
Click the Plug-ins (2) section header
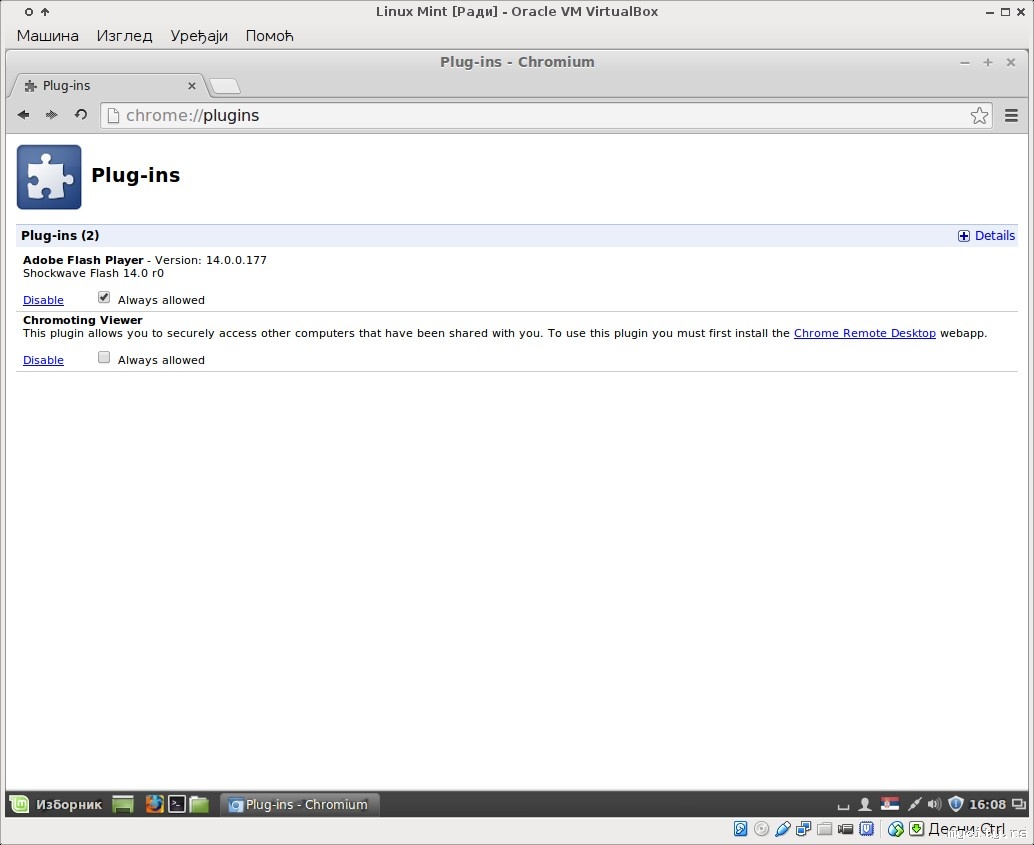pos(60,235)
